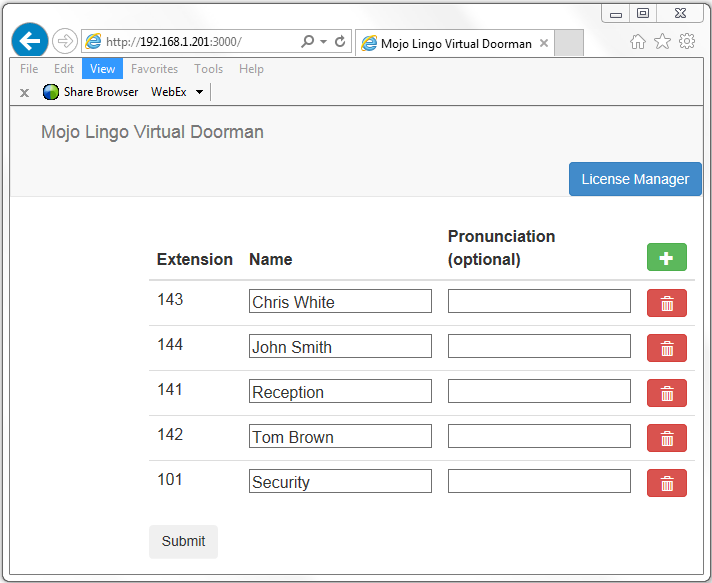Screen dimensions: 712x583
Task: Refresh the page in address bar
Action: pos(340,42)
